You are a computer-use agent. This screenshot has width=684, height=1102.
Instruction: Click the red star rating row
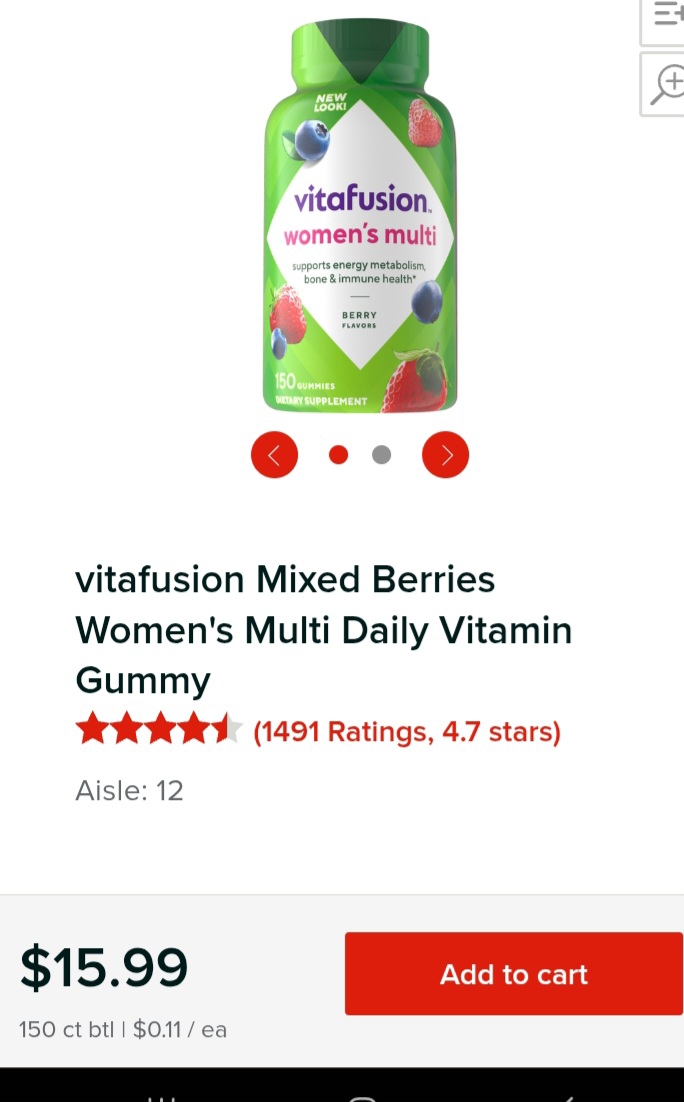(x=159, y=728)
